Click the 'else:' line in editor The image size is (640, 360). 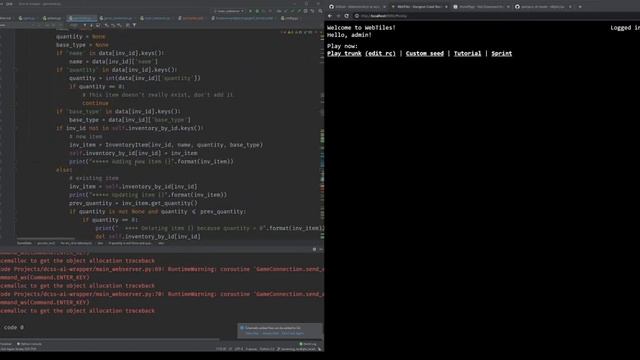coord(64,170)
